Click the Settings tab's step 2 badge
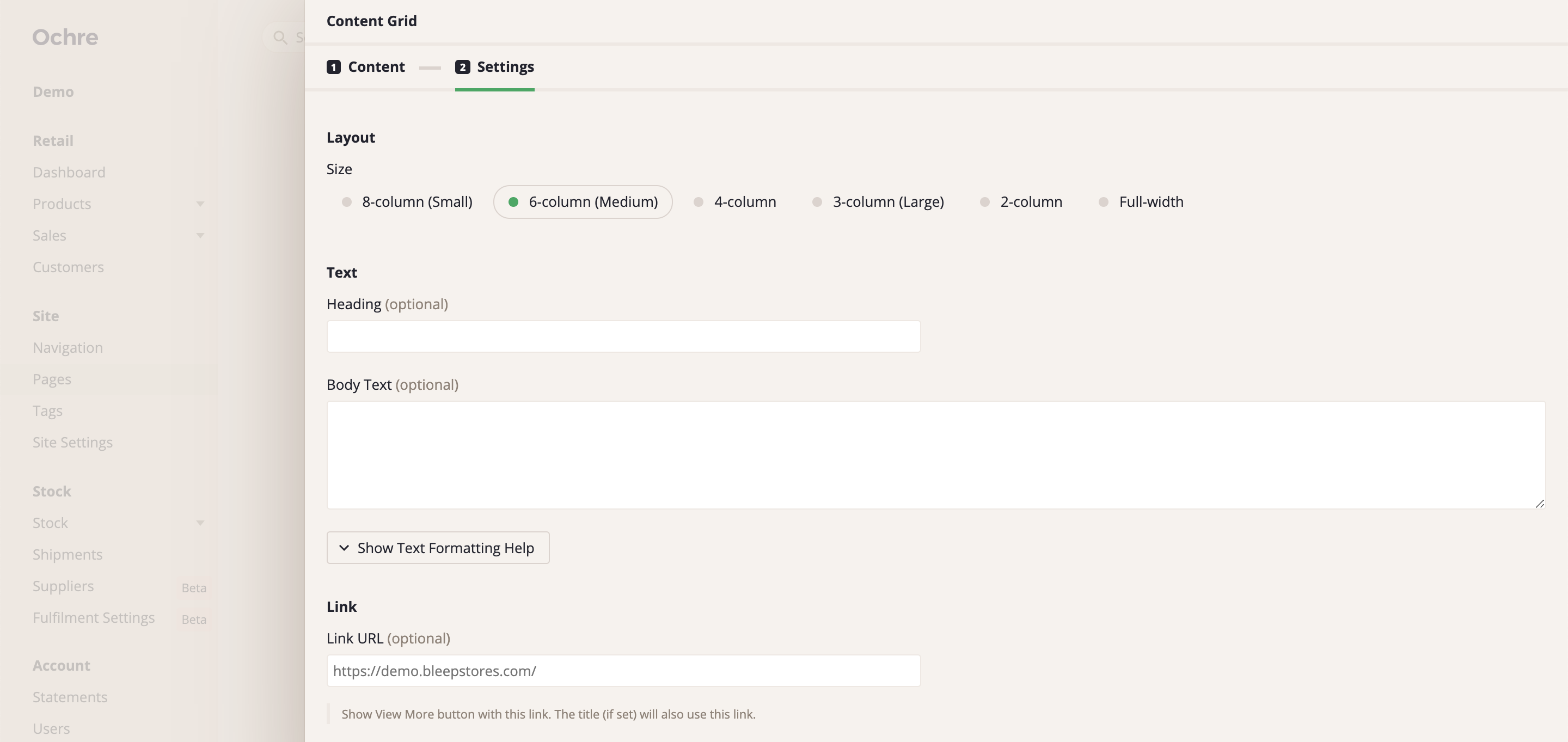The height and width of the screenshot is (742, 1568). click(x=463, y=67)
